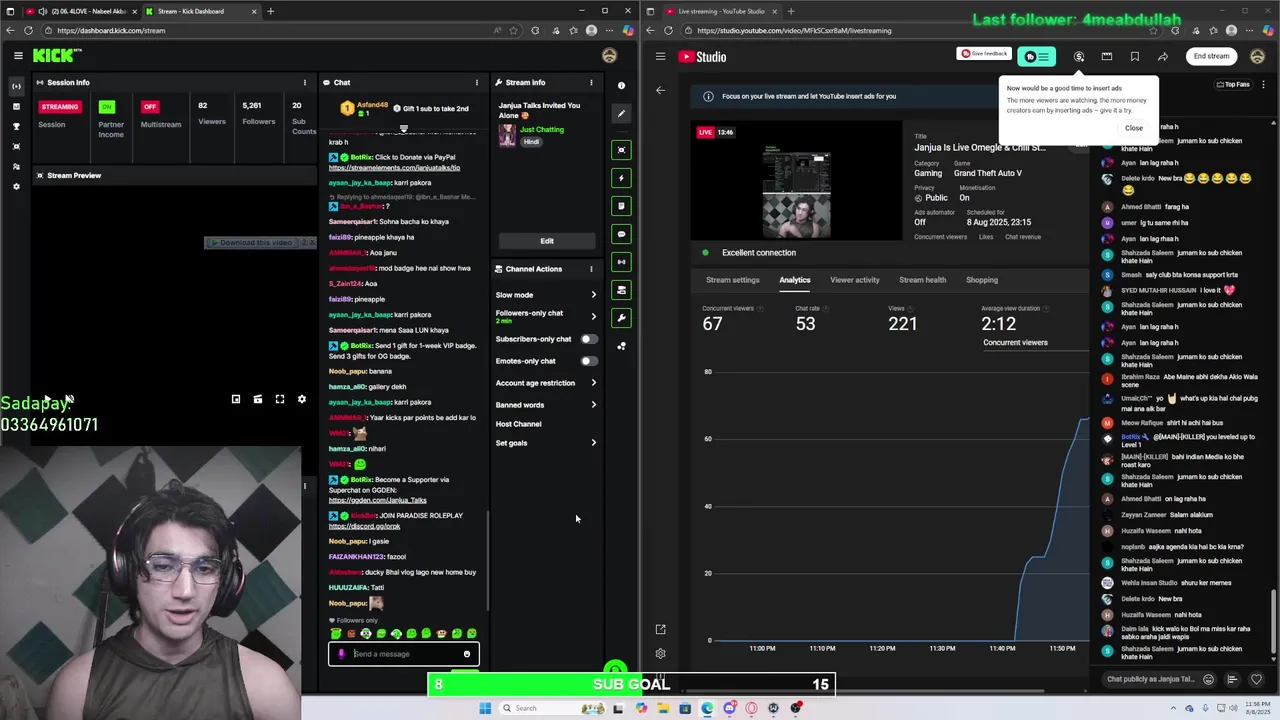The image size is (1280, 720).
Task: Open the discord.gg link in Kick chat
Action: coord(364,526)
